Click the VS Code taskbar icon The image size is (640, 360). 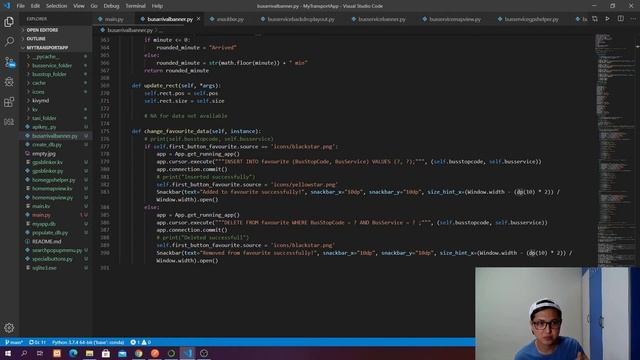coord(187,353)
